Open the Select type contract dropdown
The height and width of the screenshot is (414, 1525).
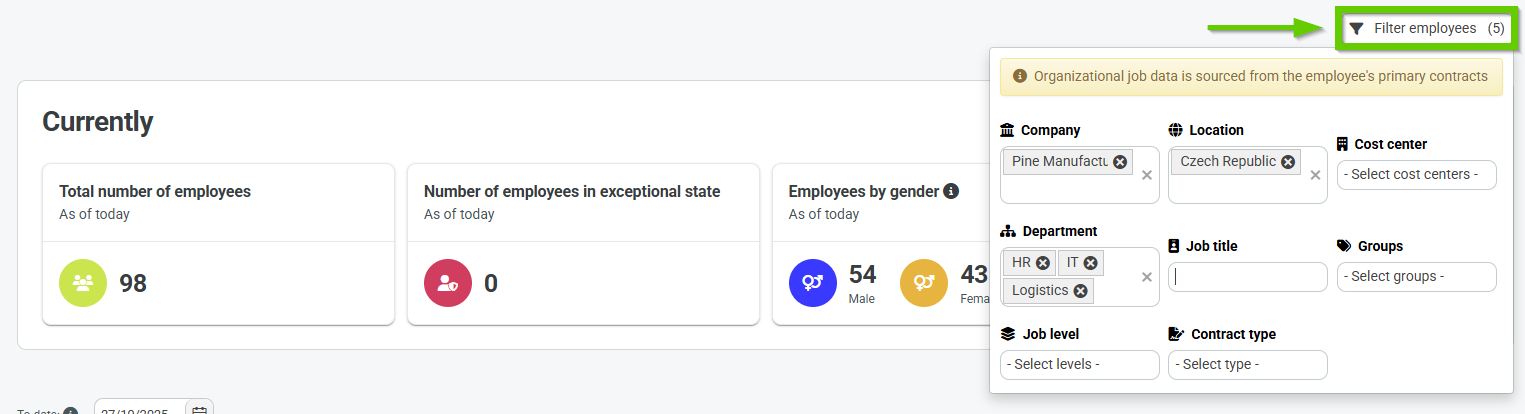pyautogui.click(x=1247, y=365)
